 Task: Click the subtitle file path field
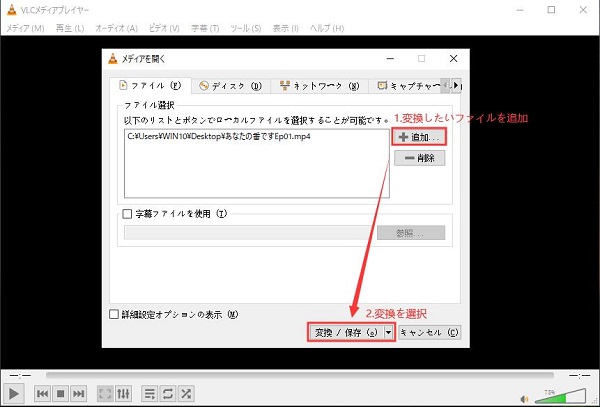(250, 233)
